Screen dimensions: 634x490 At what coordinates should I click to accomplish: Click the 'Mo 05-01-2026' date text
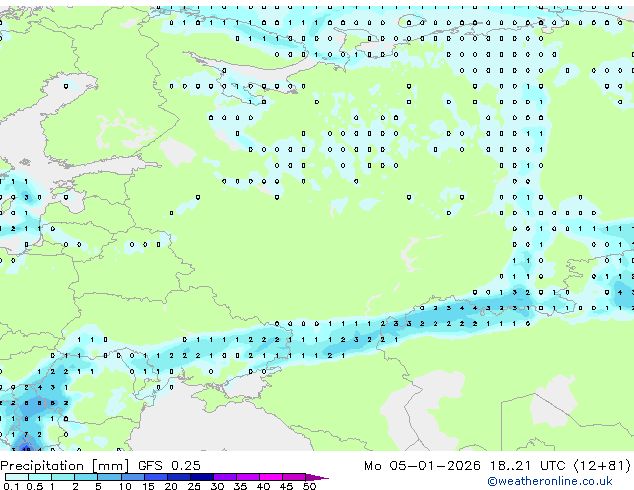[x=423, y=465]
